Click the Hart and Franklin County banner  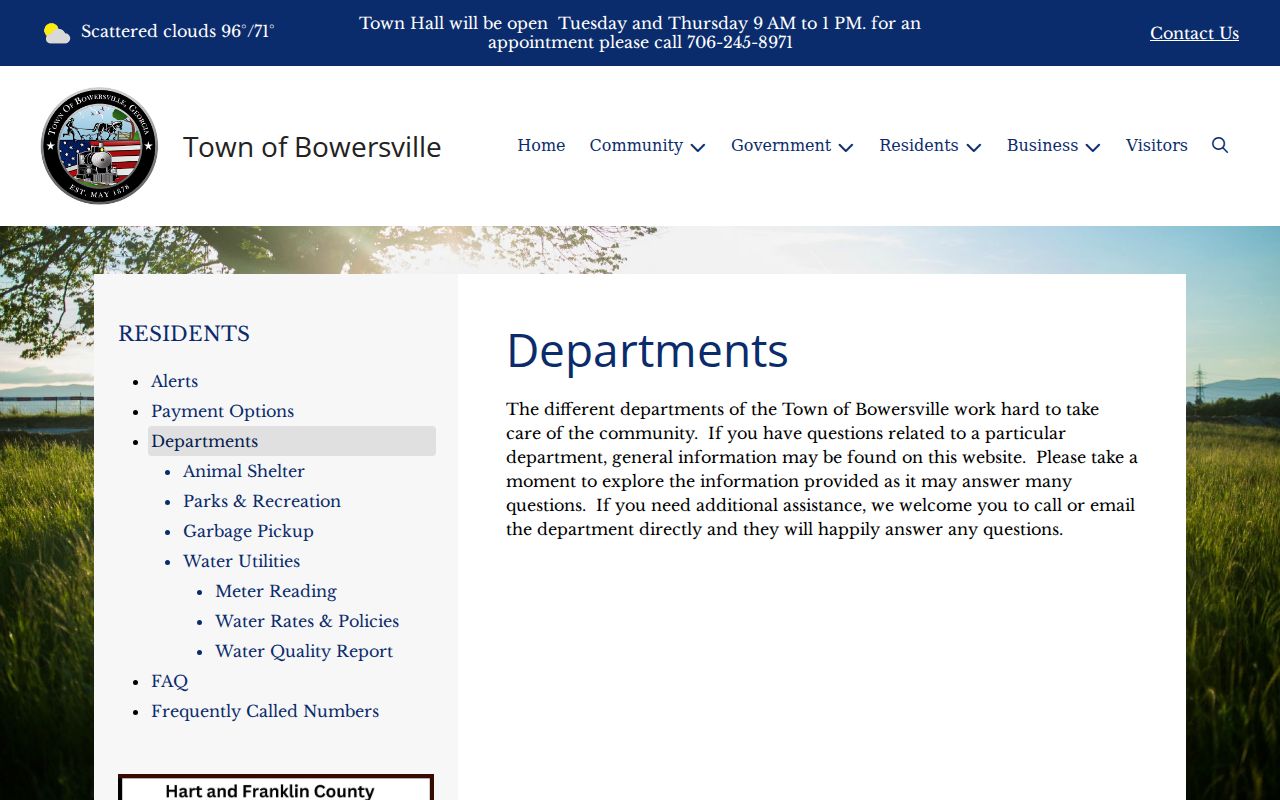coord(276,787)
